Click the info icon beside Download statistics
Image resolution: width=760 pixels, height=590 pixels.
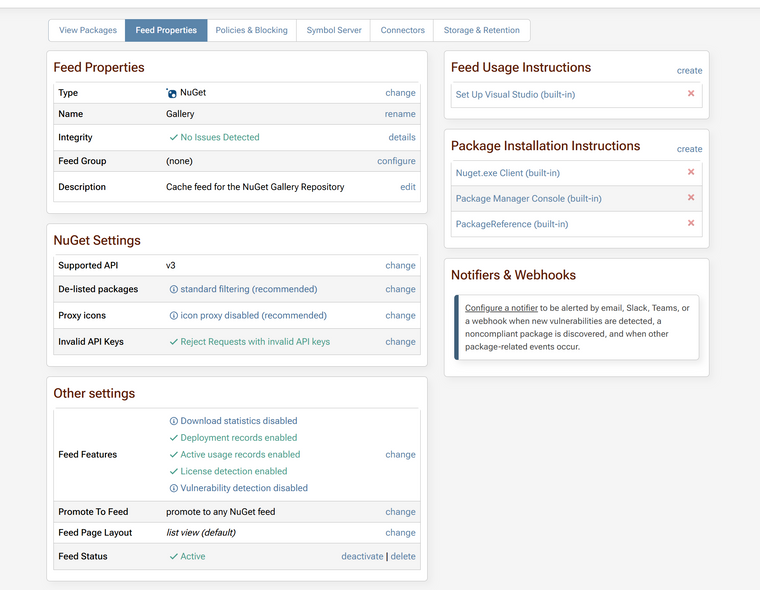tap(173, 421)
